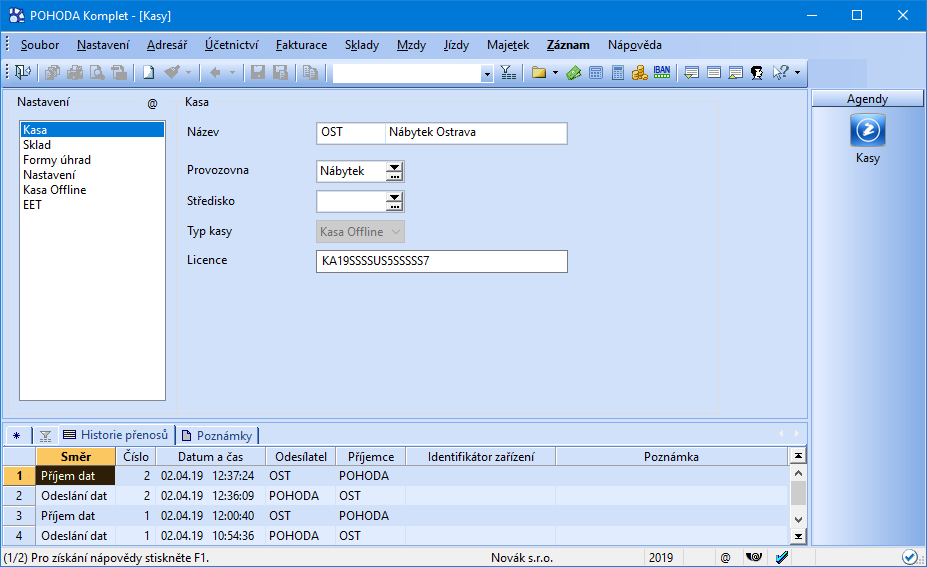Open the Sklady menu
The height and width of the screenshot is (567, 927).
tap(362, 45)
